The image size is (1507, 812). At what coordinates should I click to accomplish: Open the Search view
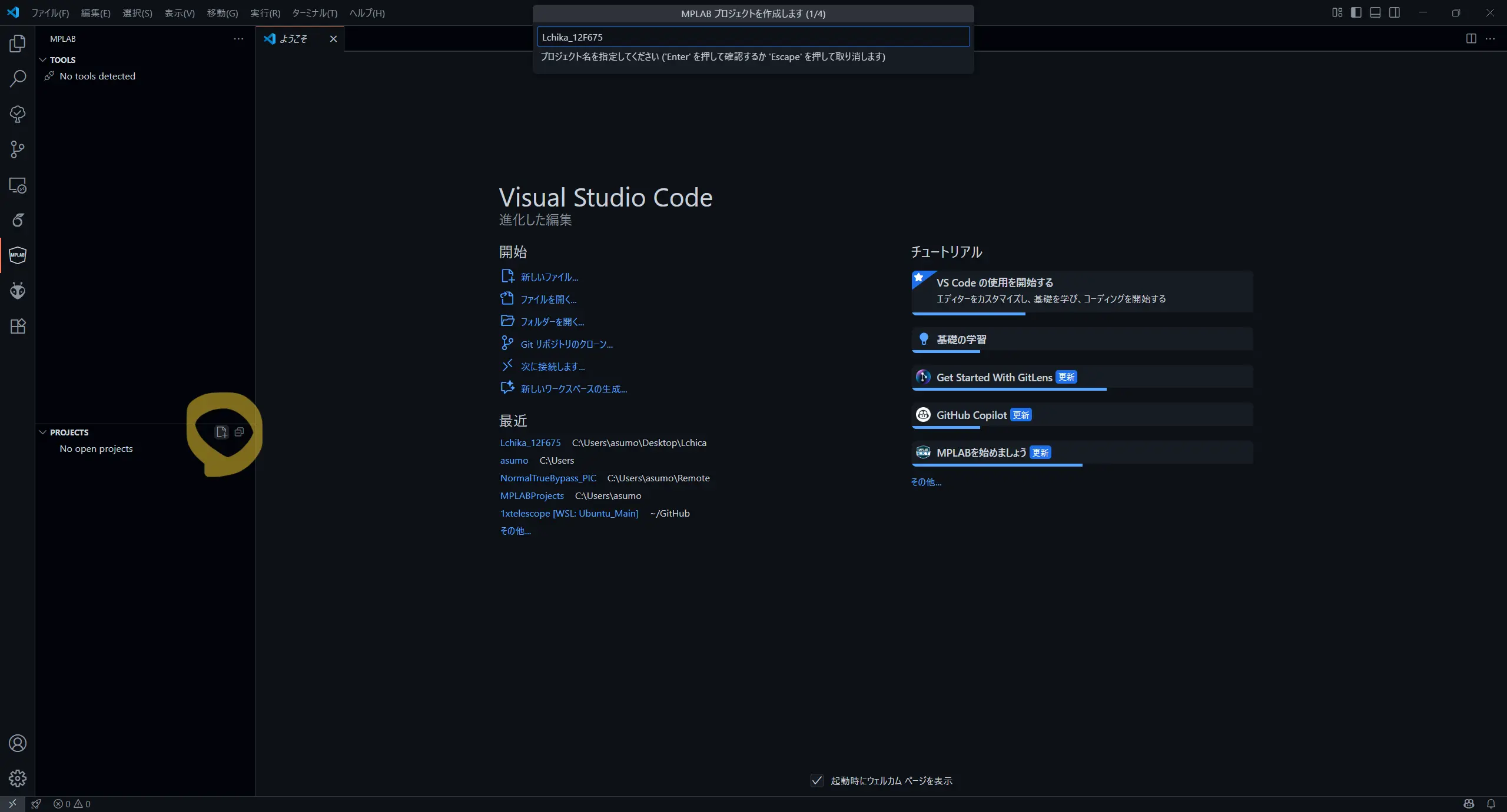point(18,78)
